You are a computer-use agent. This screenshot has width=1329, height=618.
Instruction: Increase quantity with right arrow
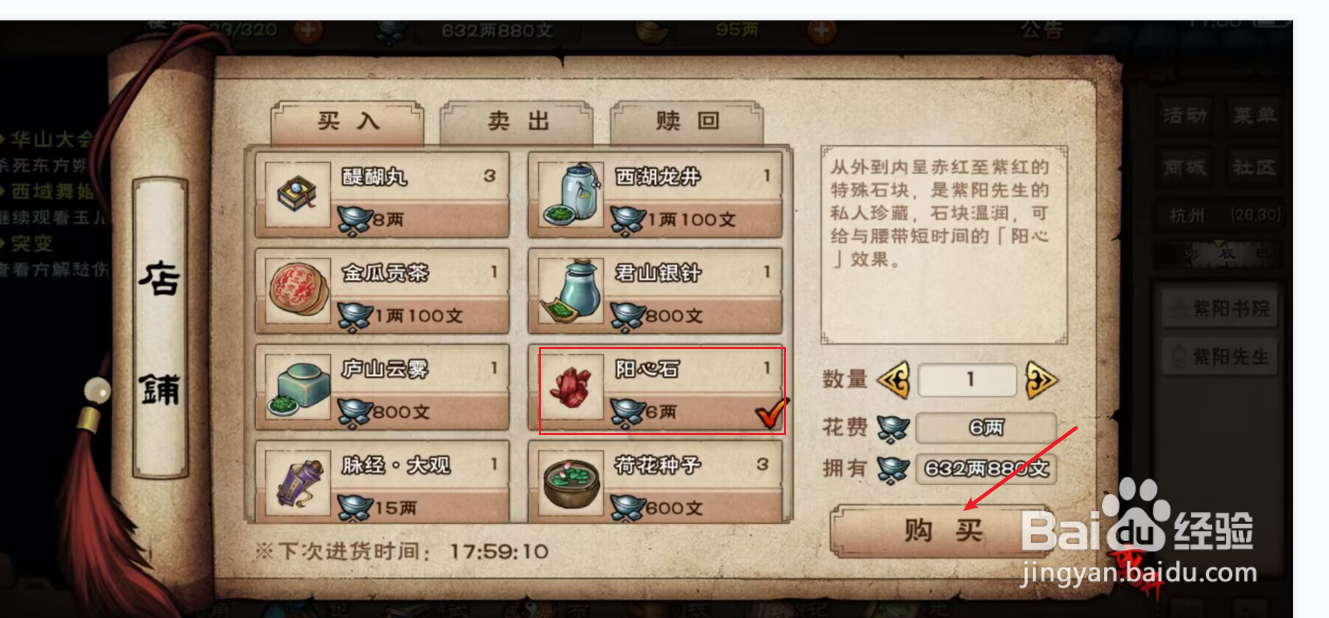tap(1041, 380)
